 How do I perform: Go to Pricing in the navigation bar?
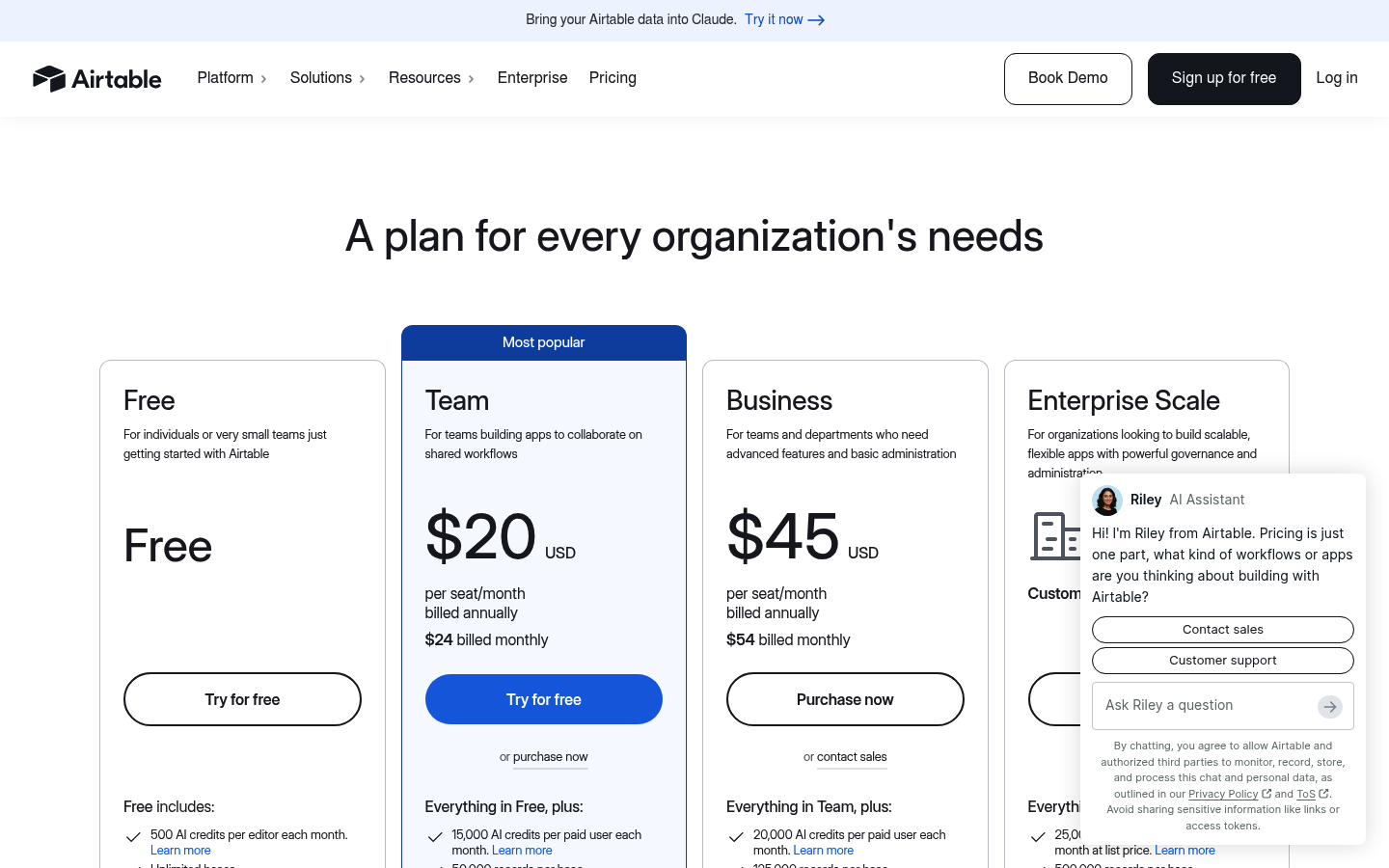point(613,78)
